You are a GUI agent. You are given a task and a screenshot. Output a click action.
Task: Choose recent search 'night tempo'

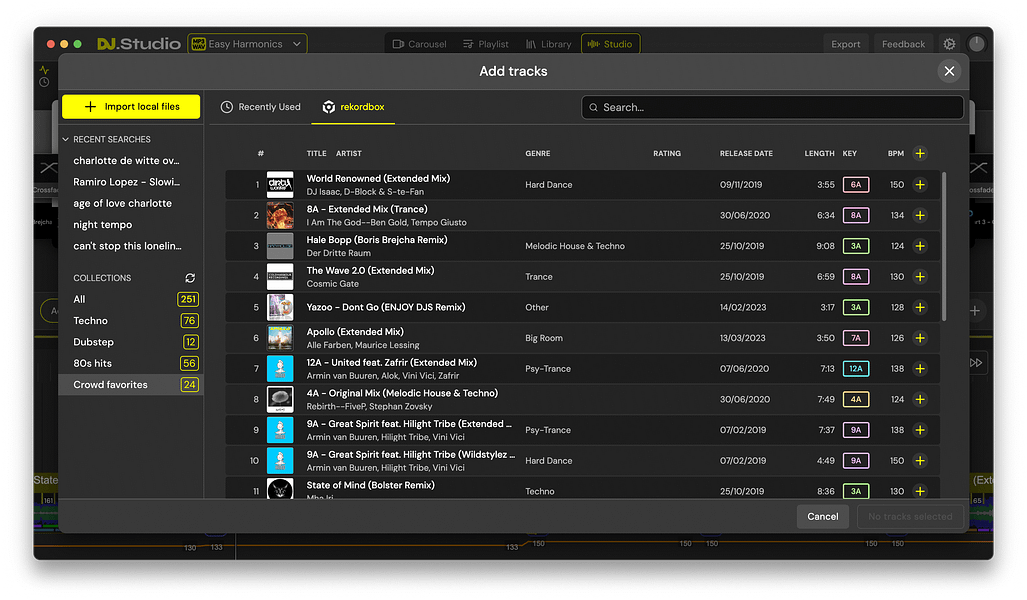(x=103, y=225)
